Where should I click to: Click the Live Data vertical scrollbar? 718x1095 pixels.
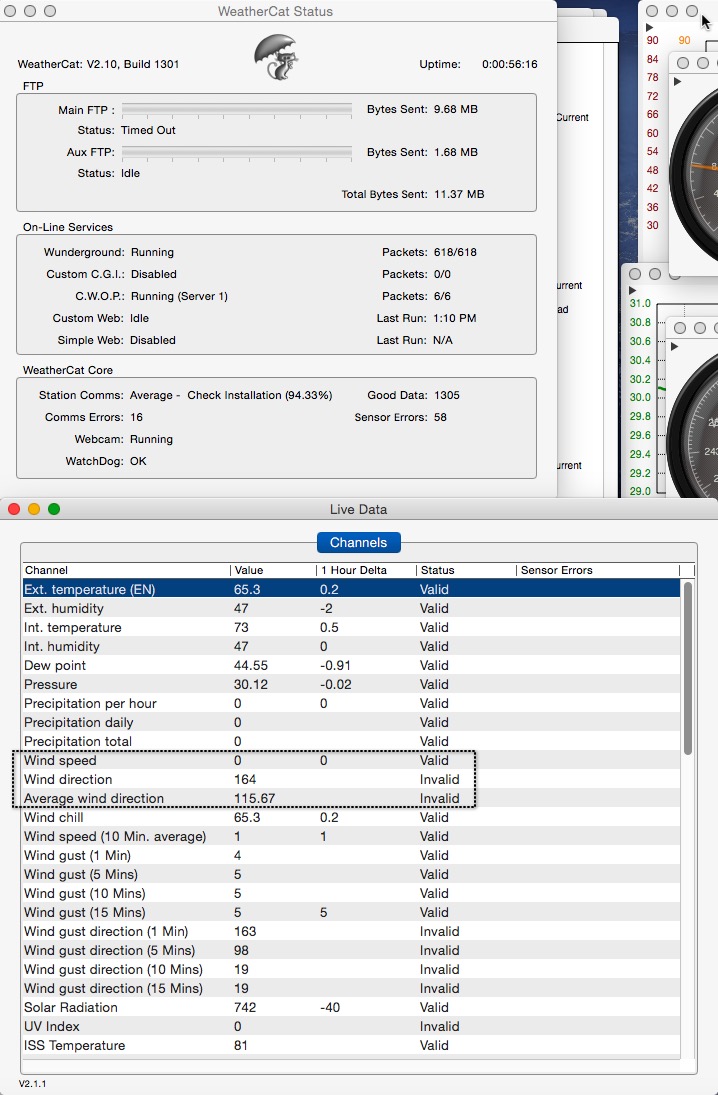click(x=688, y=668)
